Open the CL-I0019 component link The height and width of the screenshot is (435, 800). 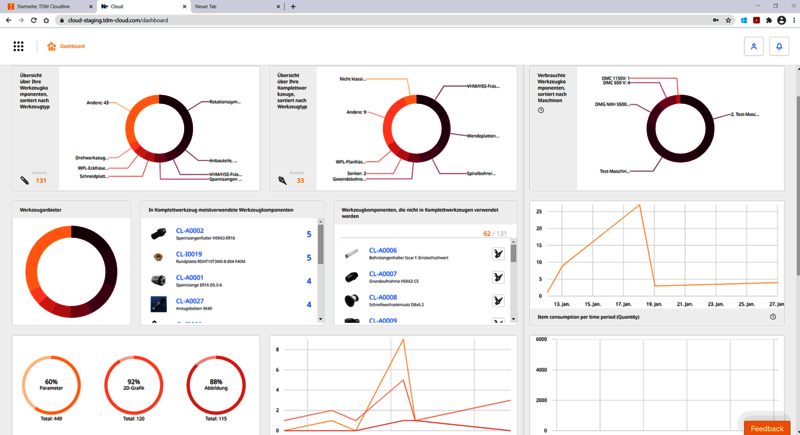tap(189, 254)
